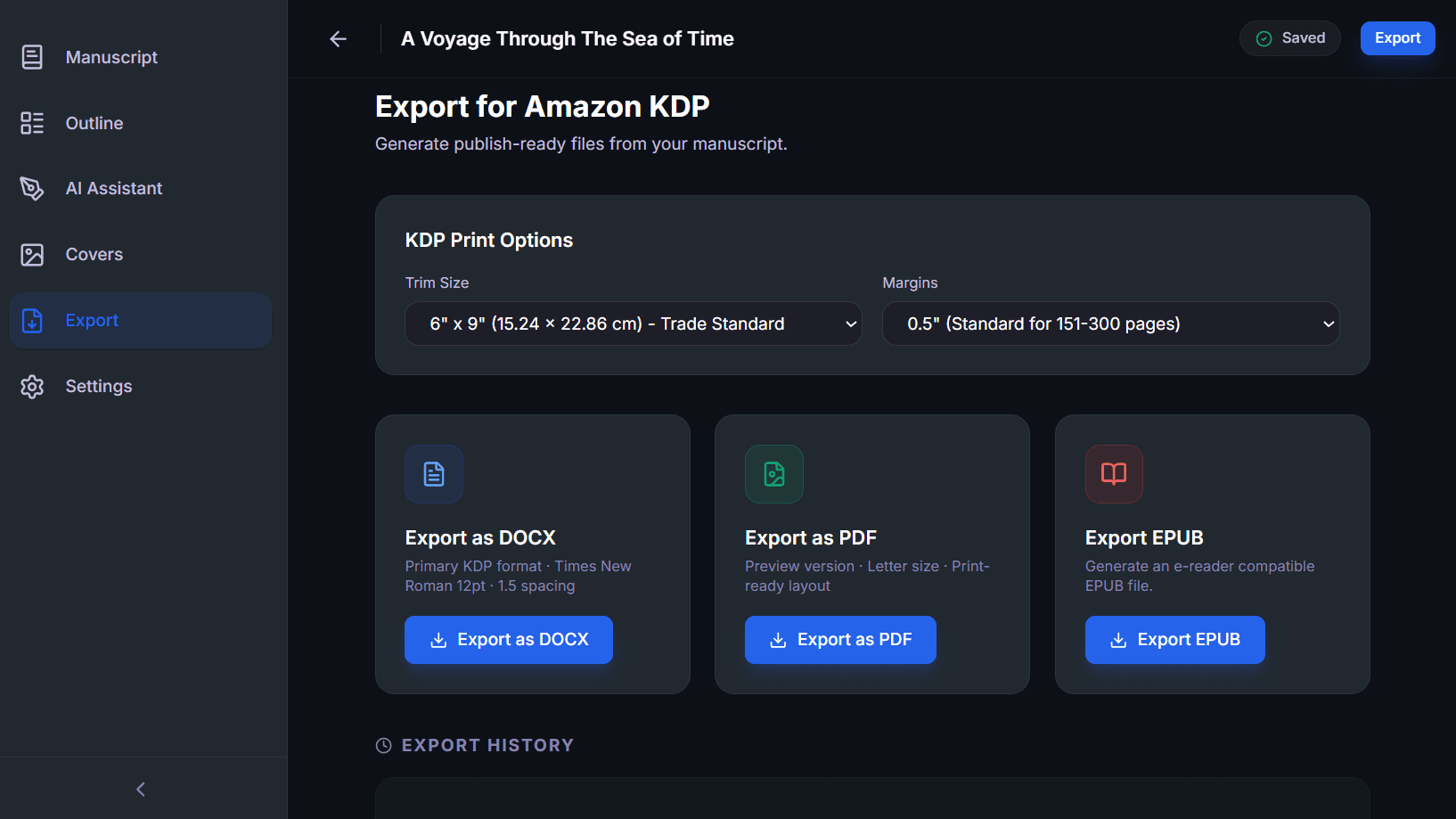
Task: Click the Export as PDF button
Action: [x=840, y=640]
